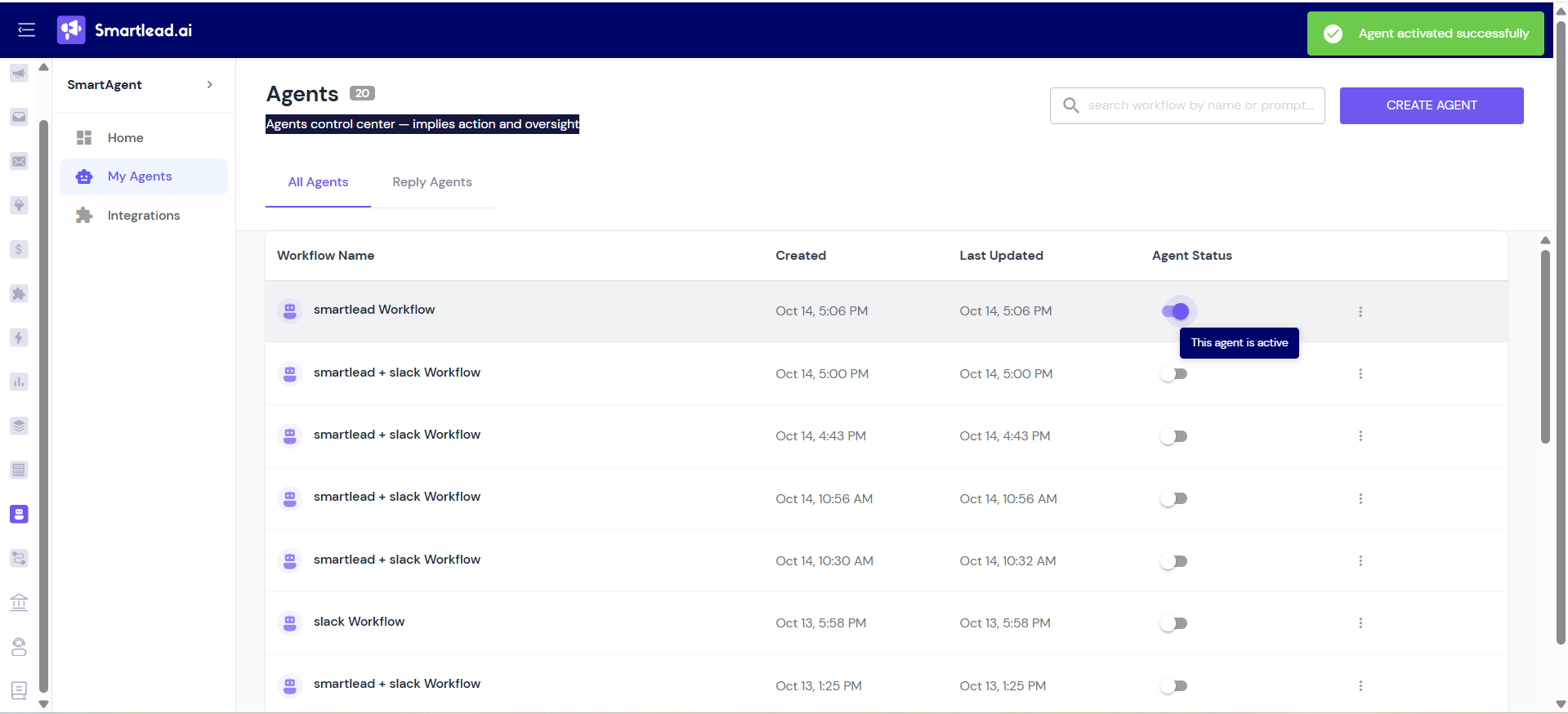
Task: Click the Agent Status column header
Action: 1192,256
